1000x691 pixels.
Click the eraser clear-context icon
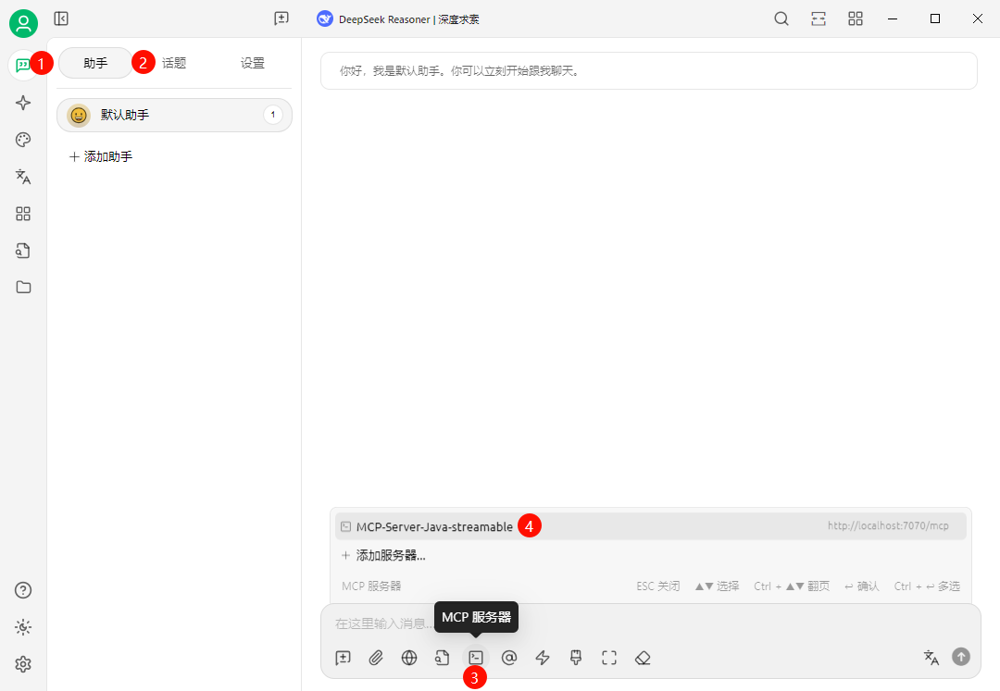643,657
